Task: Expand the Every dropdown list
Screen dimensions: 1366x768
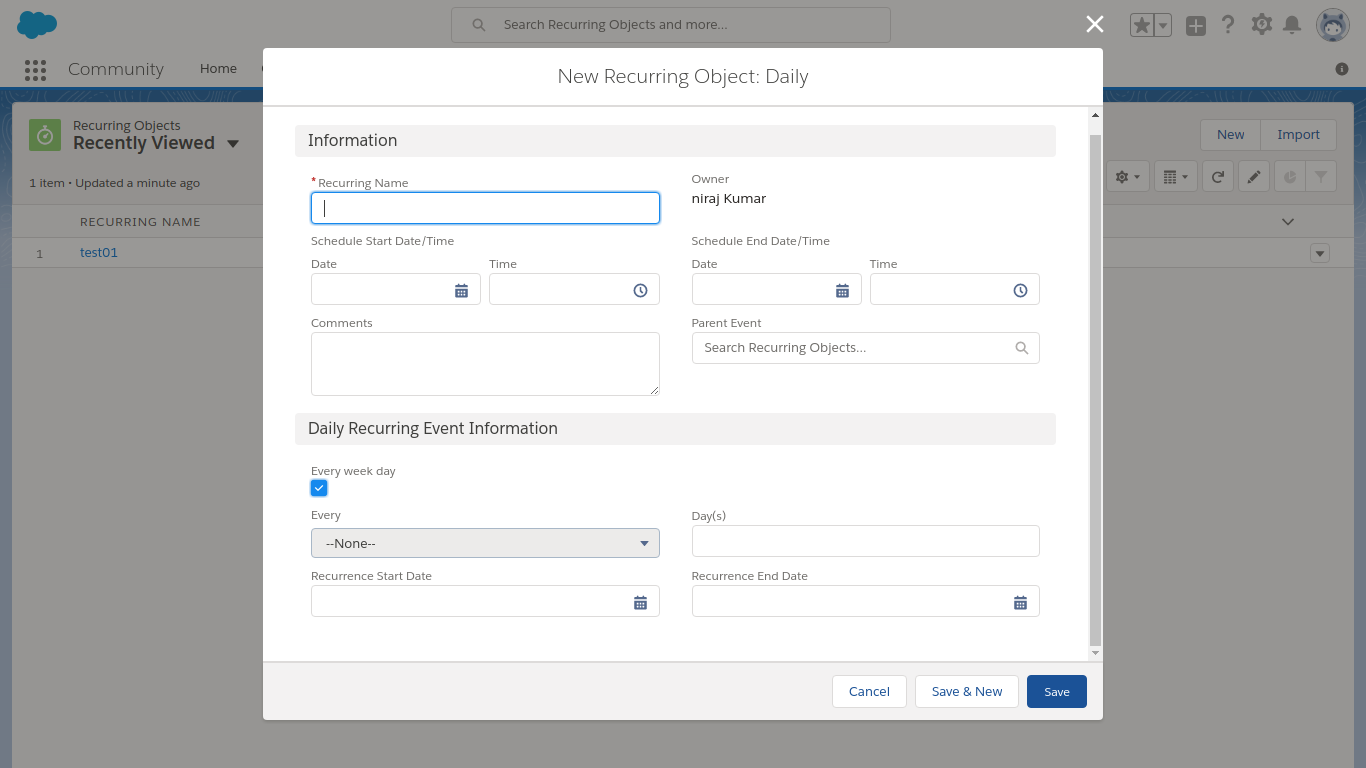Action: [485, 543]
